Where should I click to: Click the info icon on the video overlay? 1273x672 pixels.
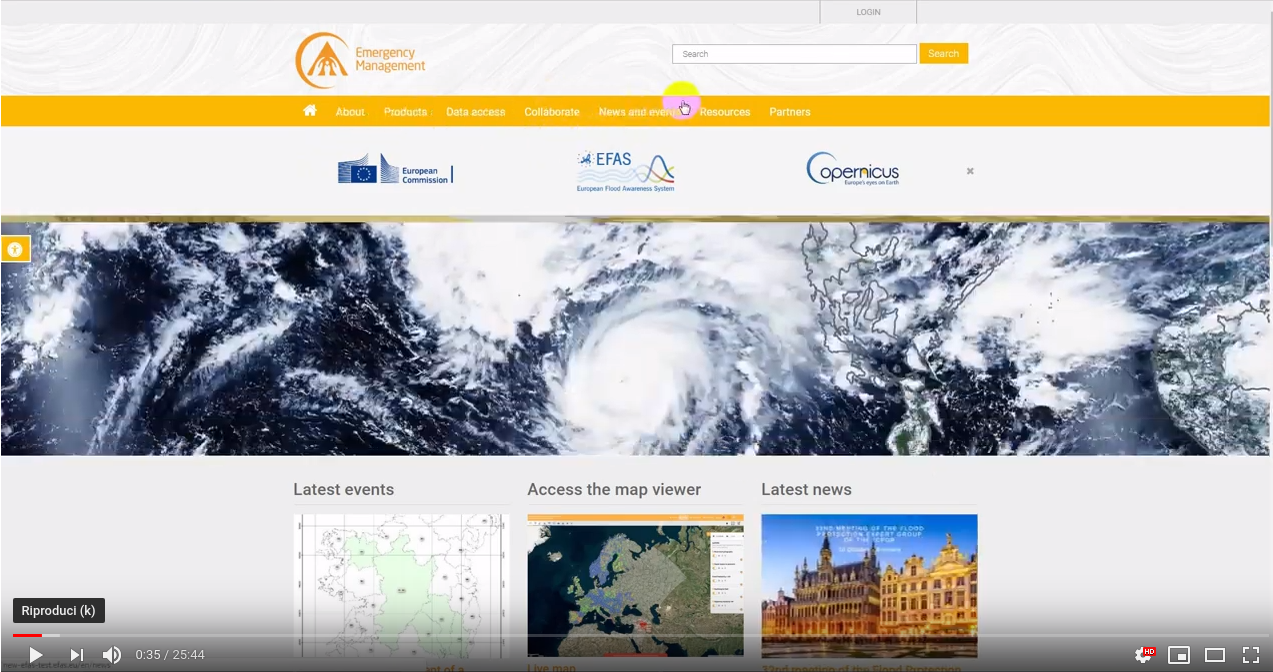click(x=14, y=248)
